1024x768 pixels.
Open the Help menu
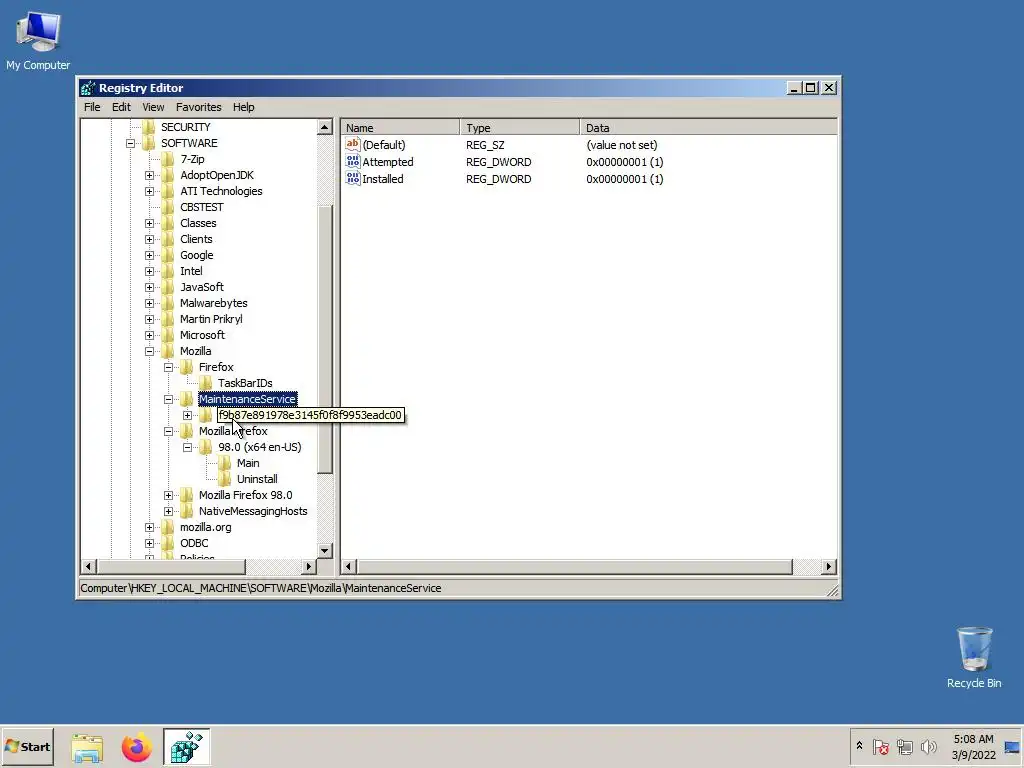pyautogui.click(x=244, y=107)
